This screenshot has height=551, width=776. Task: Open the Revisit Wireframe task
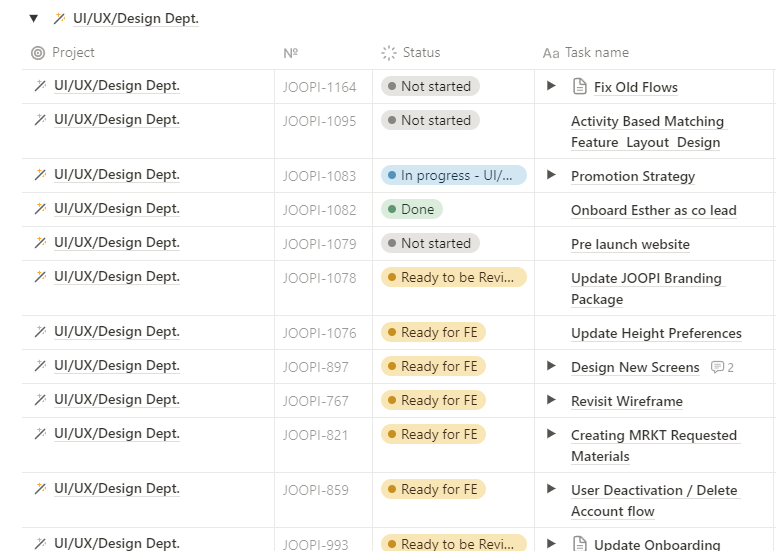[x=627, y=401]
